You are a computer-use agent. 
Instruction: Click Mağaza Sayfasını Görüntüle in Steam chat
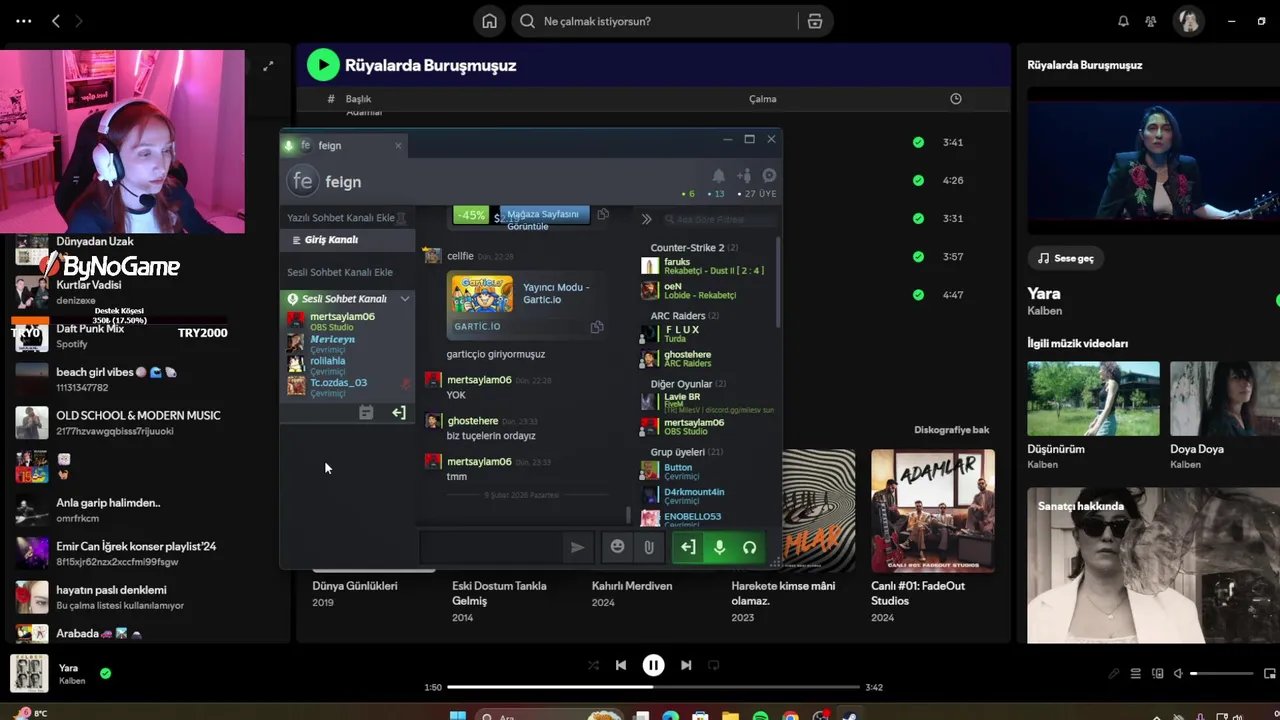coord(544,215)
